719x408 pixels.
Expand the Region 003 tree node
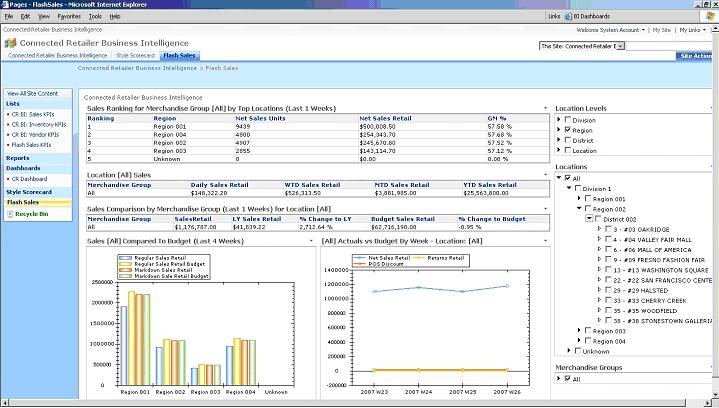pyautogui.click(x=578, y=330)
